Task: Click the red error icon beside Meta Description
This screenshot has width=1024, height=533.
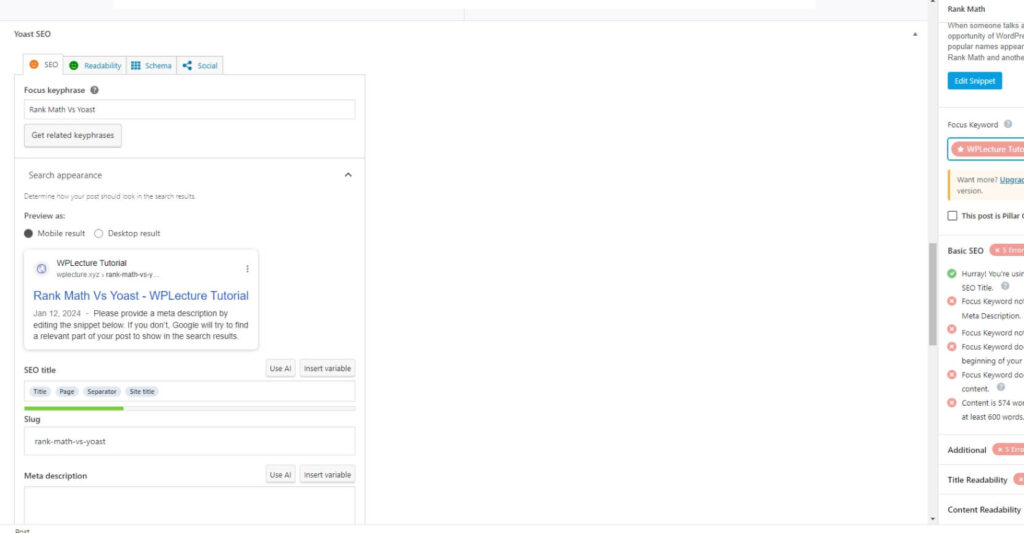Action: (x=952, y=301)
